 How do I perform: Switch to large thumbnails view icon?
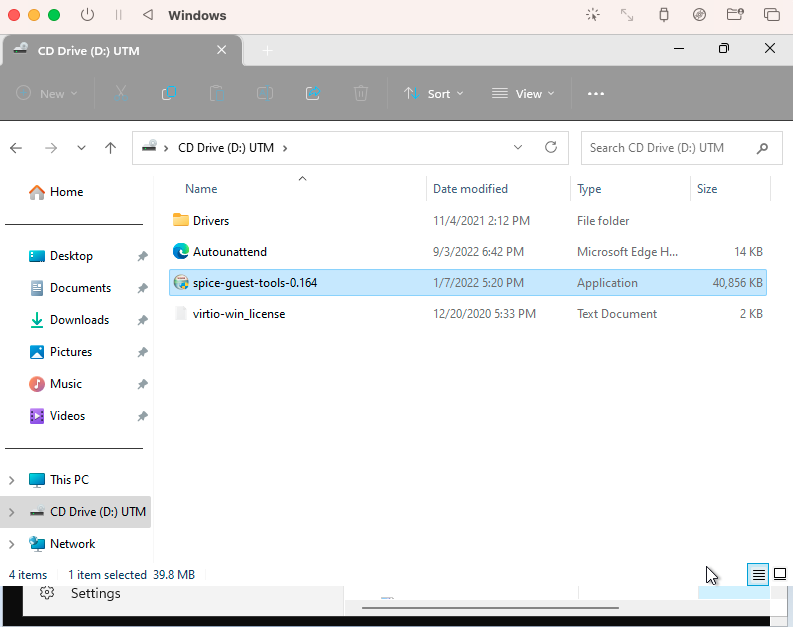pyautogui.click(x=780, y=574)
